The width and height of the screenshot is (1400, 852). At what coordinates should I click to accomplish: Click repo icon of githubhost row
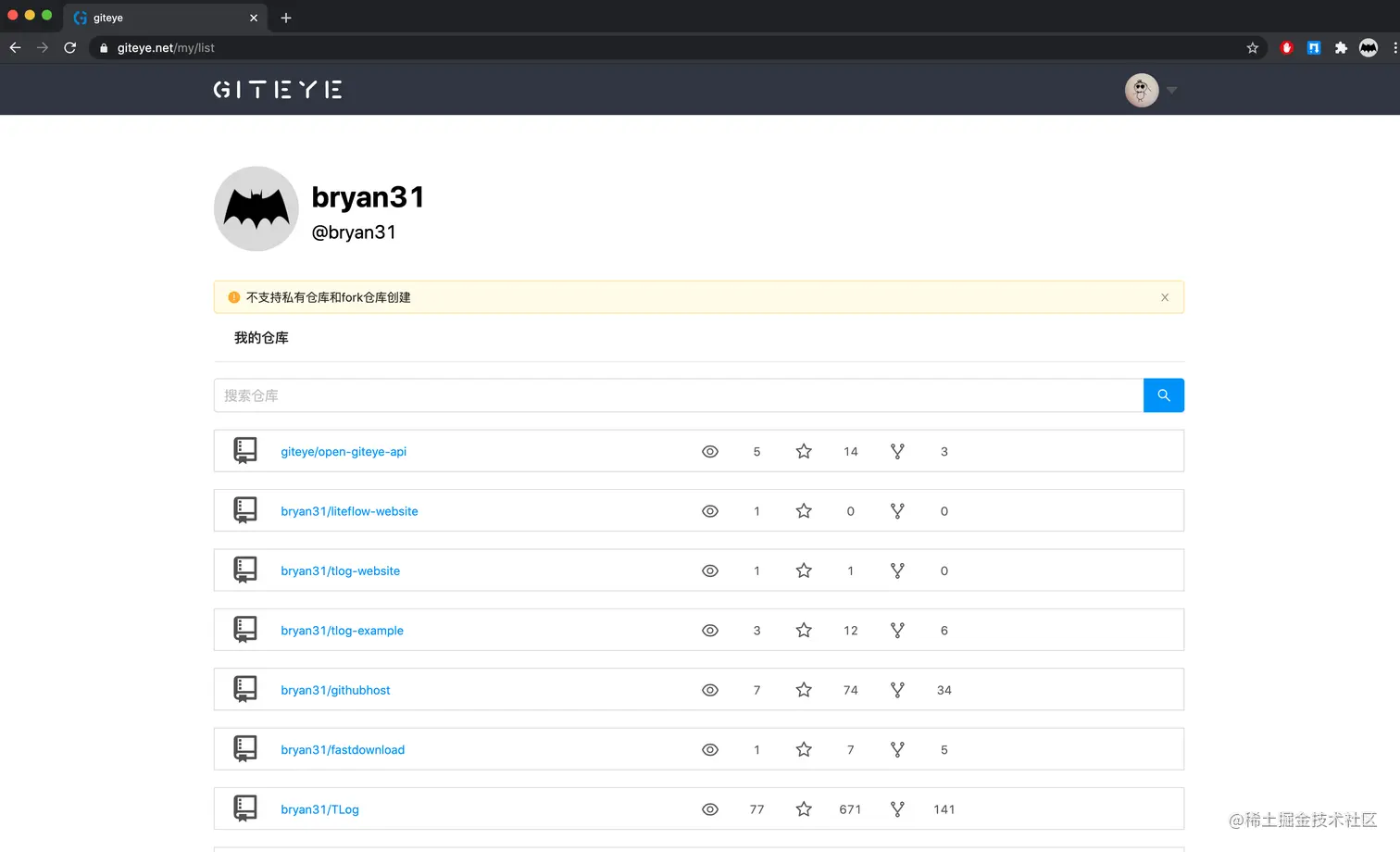coord(245,689)
